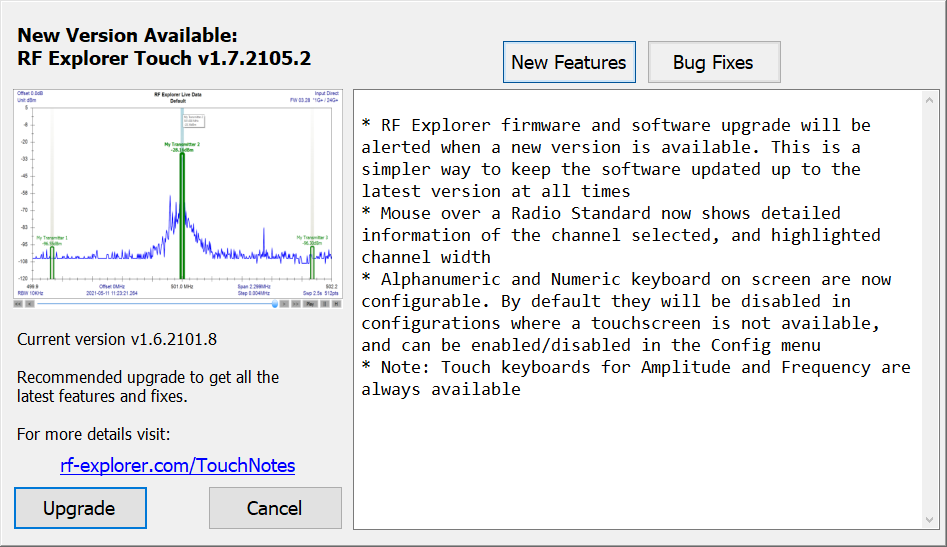
Task: Open the Bug Fixes tab
Action: (714, 62)
